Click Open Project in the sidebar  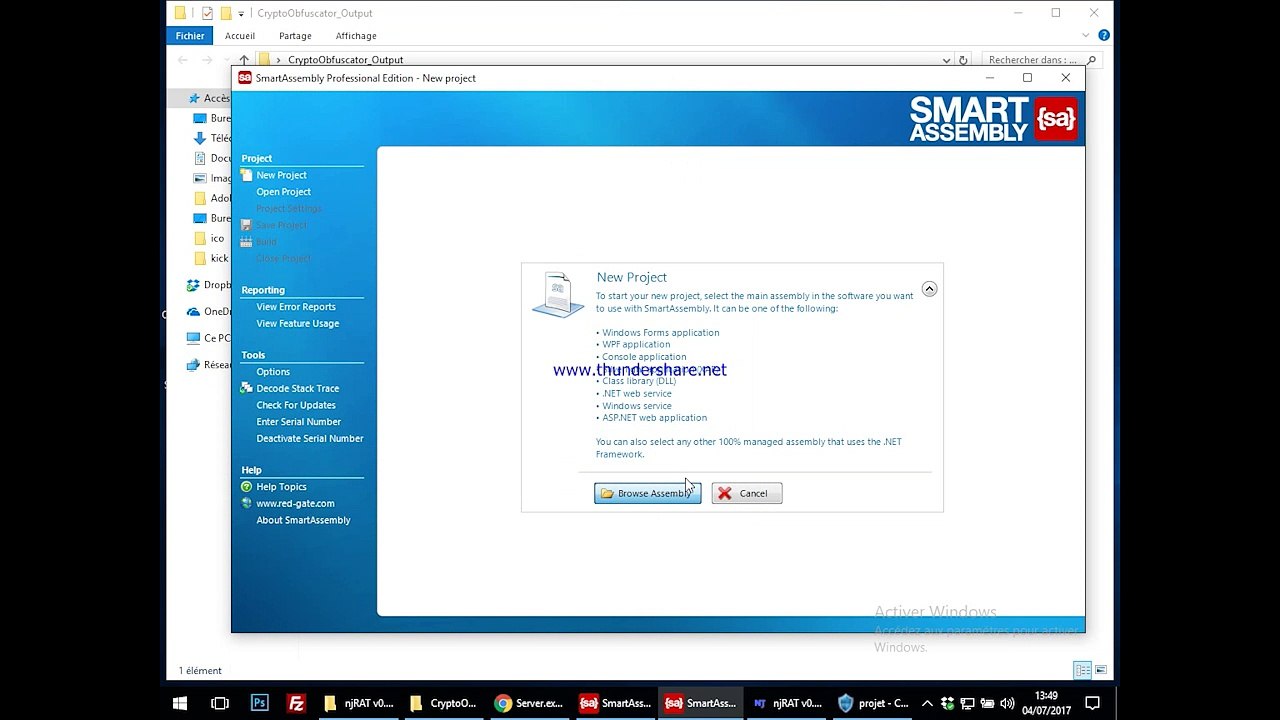click(x=283, y=192)
